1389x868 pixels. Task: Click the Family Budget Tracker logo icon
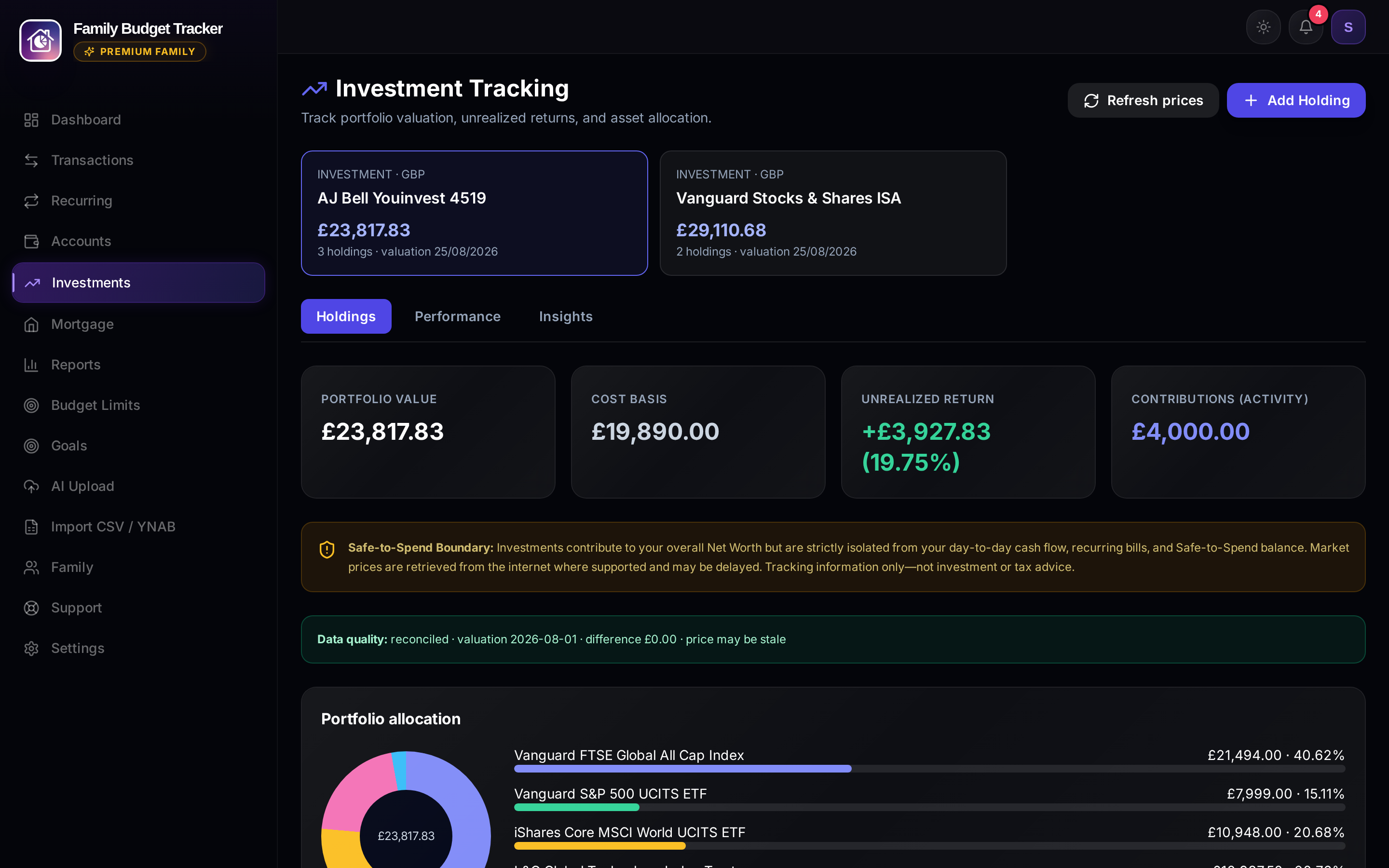41,41
